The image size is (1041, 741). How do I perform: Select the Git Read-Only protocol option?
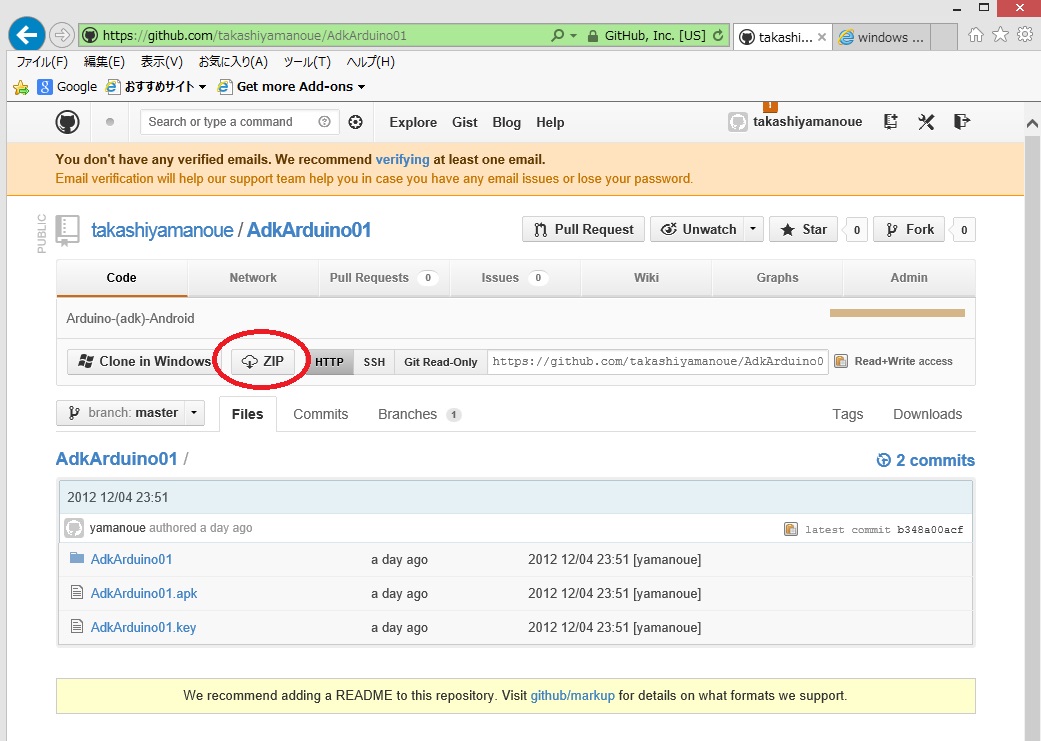coord(440,362)
